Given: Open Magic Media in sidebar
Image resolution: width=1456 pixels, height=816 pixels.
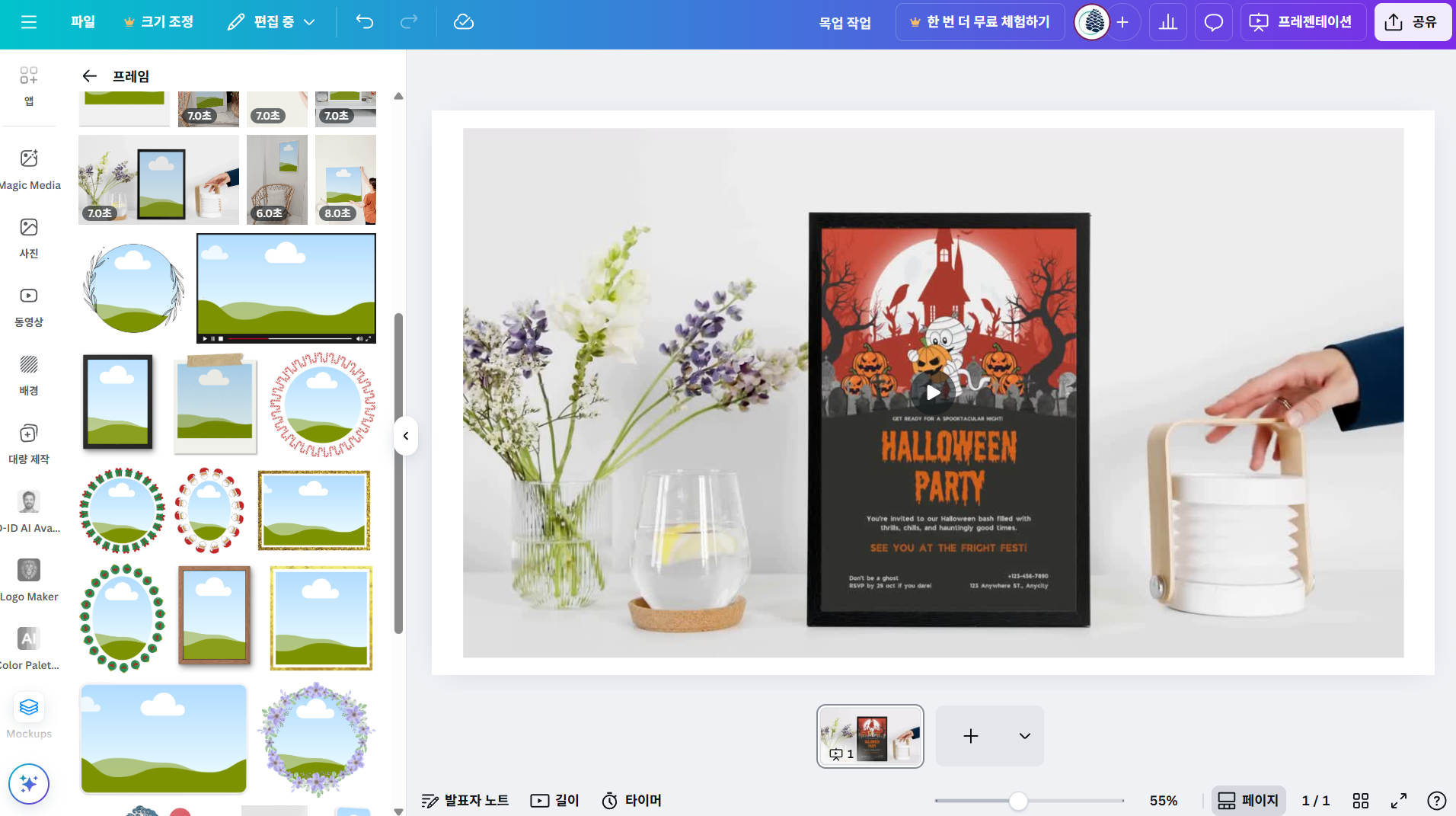Looking at the screenshot, I should [x=29, y=170].
